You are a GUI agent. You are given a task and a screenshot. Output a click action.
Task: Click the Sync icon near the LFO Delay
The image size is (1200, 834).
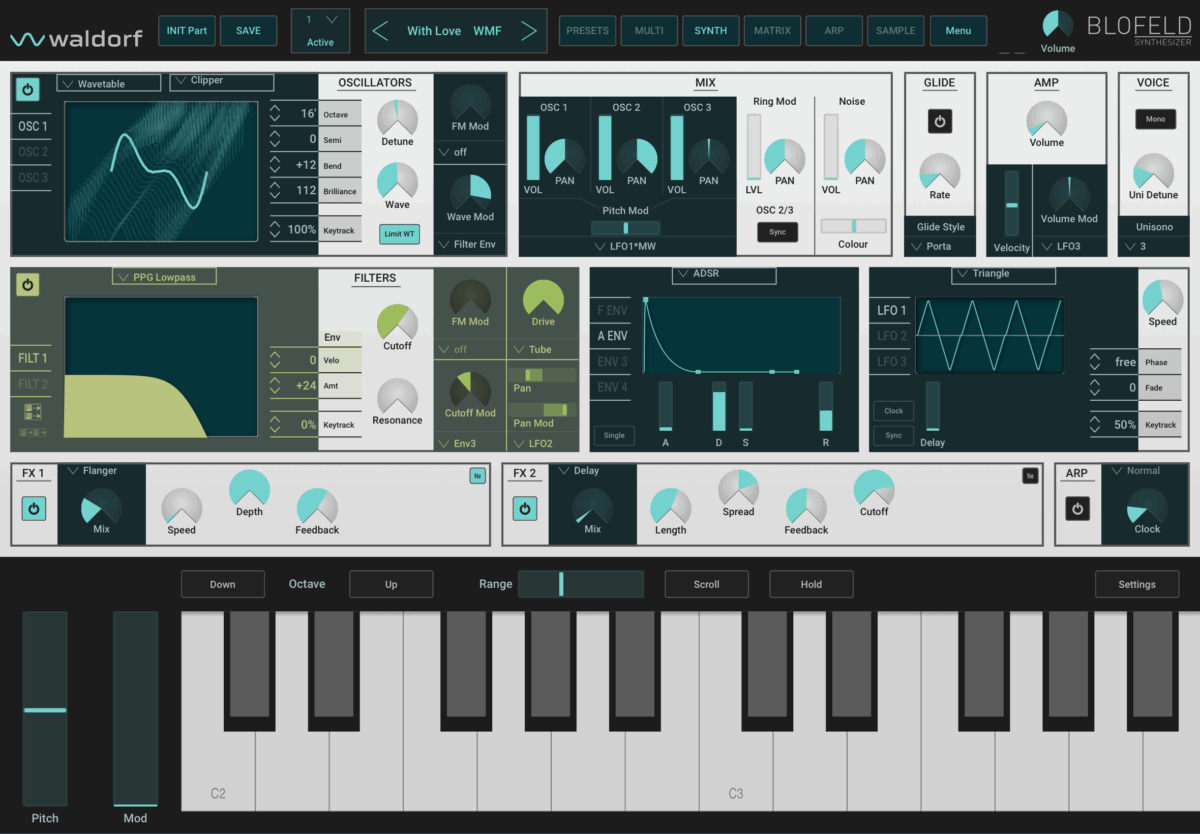[x=893, y=435]
